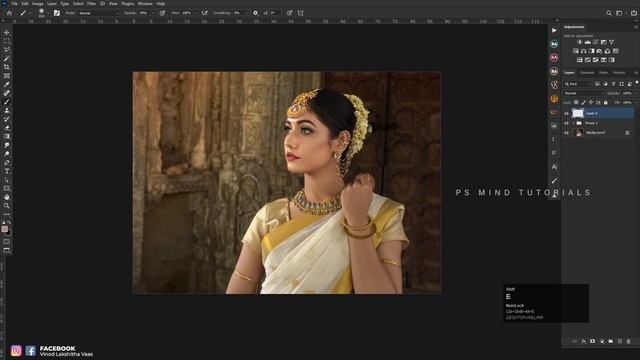The width and height of the screenshot is (640, 360).
Task: Open symmetry paint options icon
Action: click(x=301, y=13)
